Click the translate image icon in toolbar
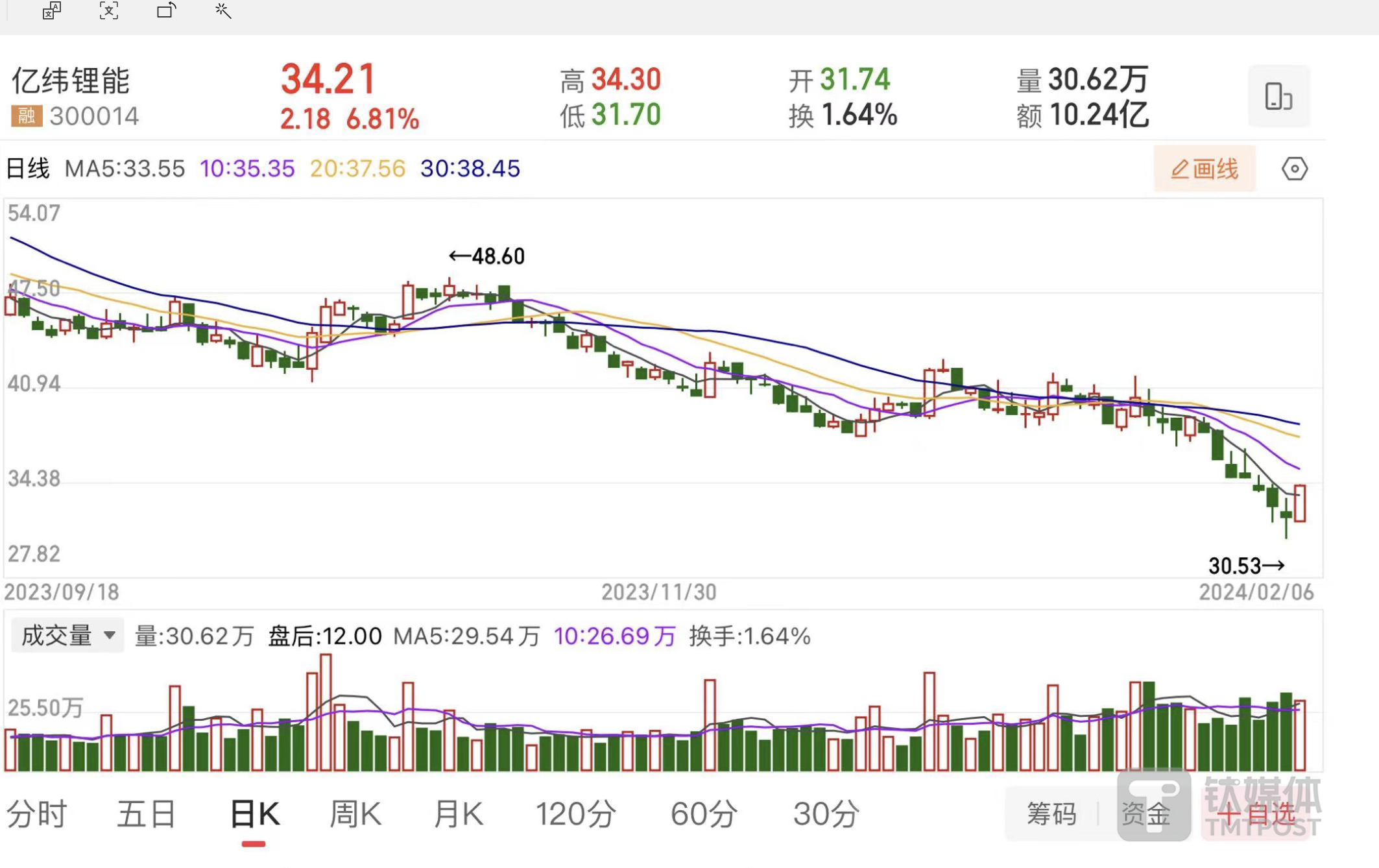The image size is (1379, 868). pyautogui.click(x=51, y=11)
